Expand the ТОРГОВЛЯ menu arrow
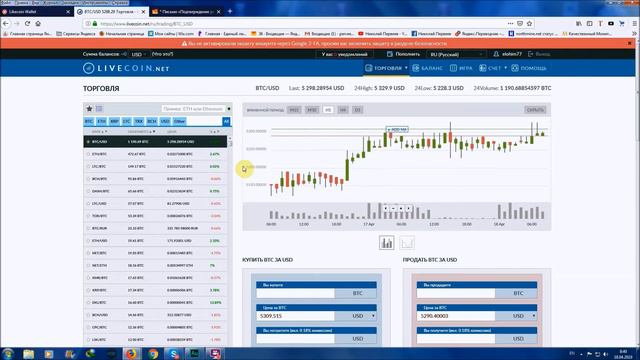The width and height of the screenshot is (640, 360). pyautogui.click(x=406, y=68)
